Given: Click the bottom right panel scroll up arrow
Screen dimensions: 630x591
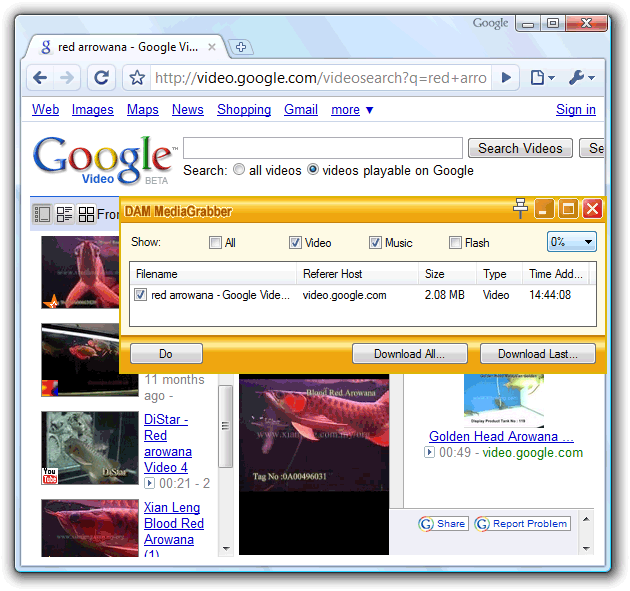Looking at the screenshot, I should [x=586, y=519].
